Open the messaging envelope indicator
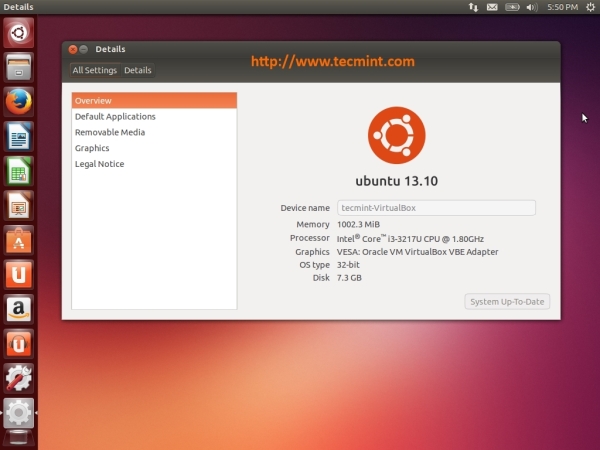Viewport: 600px width, 450px height. [x=492, y=7]
